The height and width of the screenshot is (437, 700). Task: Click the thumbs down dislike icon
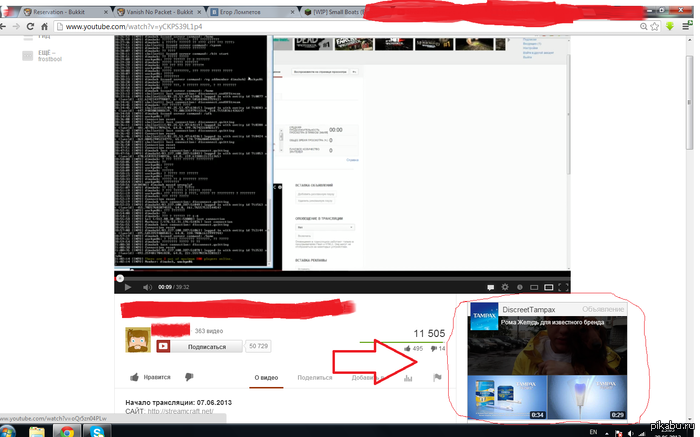432,349
